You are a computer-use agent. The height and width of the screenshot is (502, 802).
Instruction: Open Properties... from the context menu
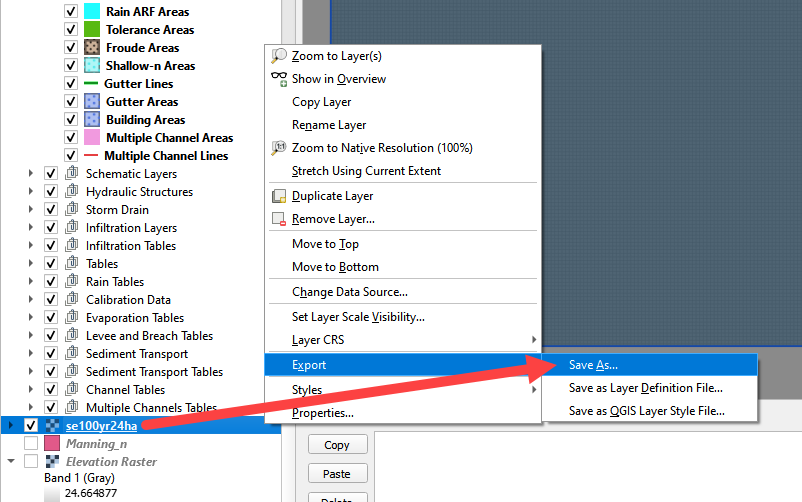(x=322, y=413)
